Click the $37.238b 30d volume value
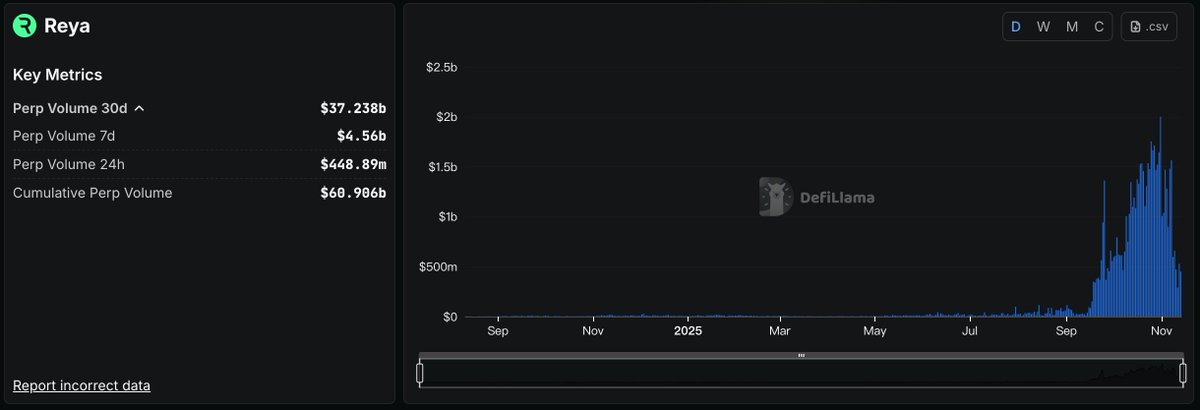 pos(353,108)
